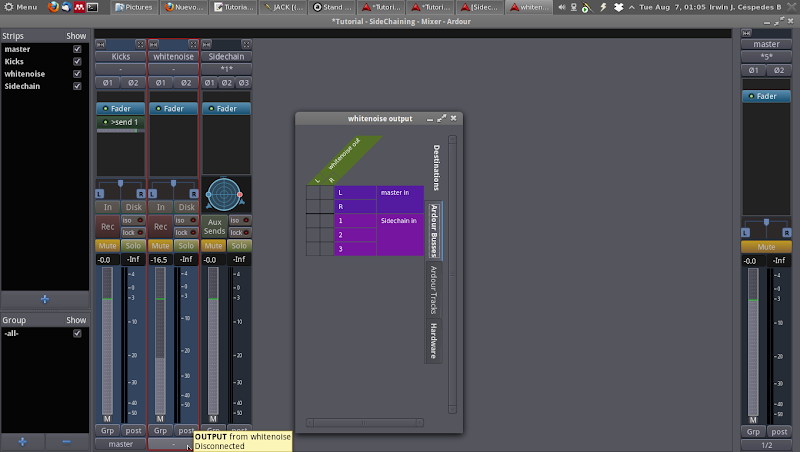Open the Kicks Grp group selector
The width and height of the screenshot is (800, 452).
(108, 431)
